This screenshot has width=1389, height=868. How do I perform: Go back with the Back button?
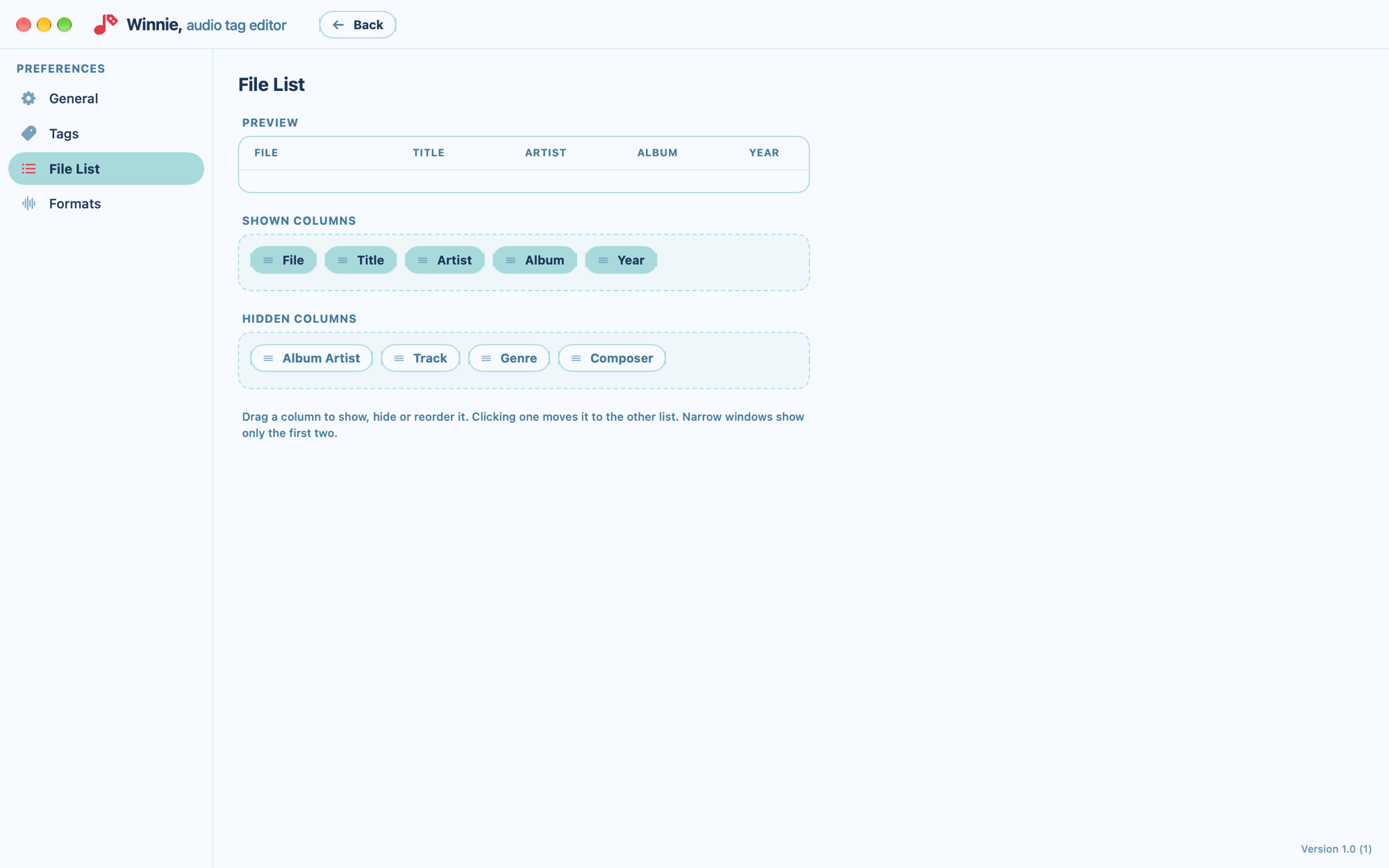point(358,25)
